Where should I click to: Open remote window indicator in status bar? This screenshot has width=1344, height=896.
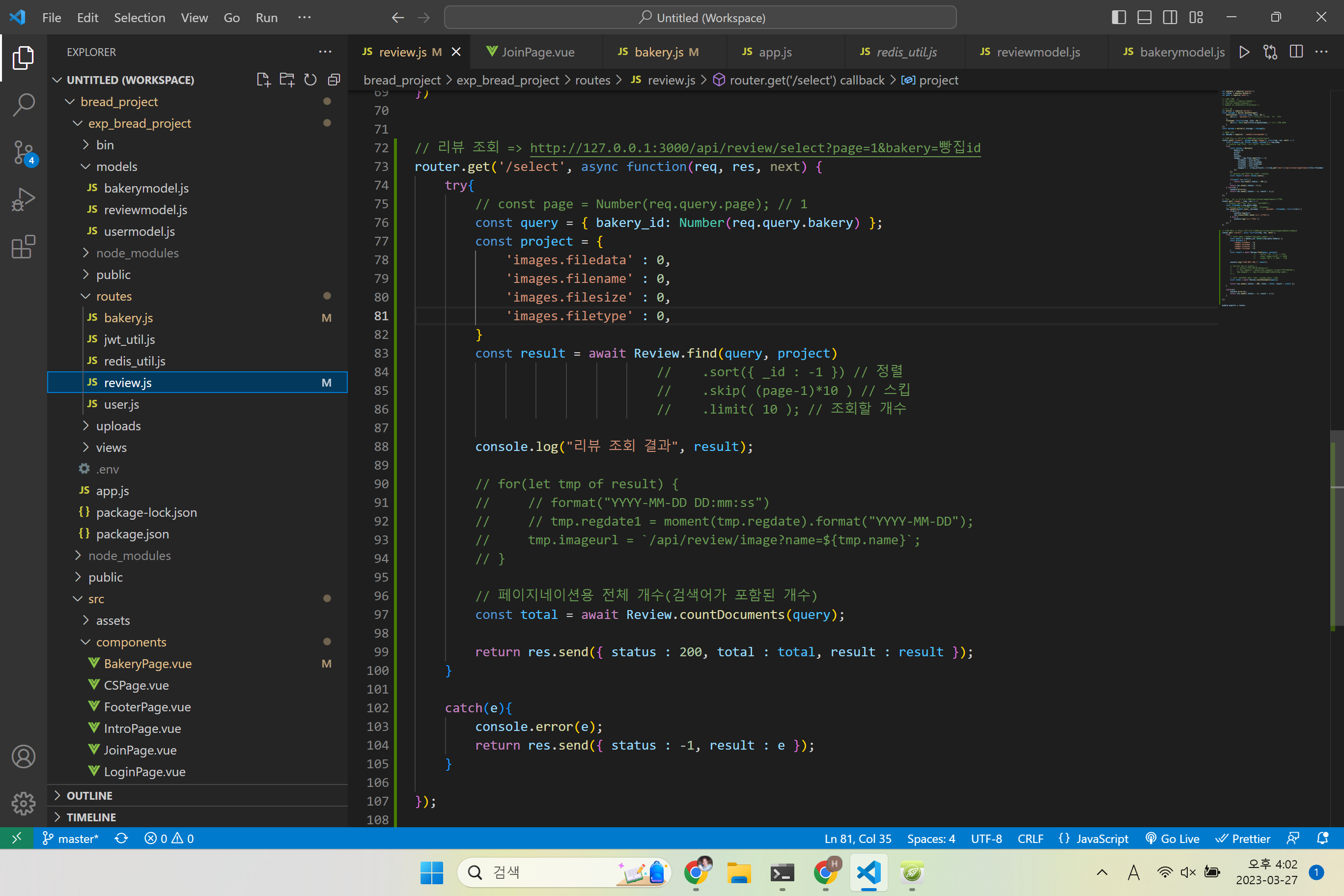click(17, 839)
